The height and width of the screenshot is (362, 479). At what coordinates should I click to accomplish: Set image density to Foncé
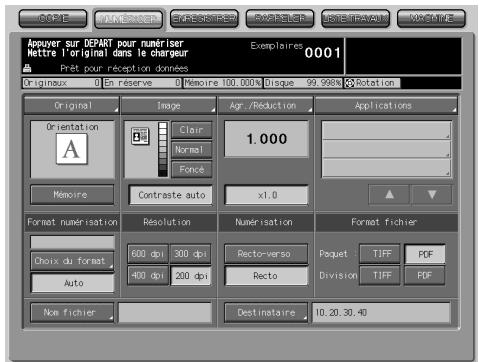(192, 169)
